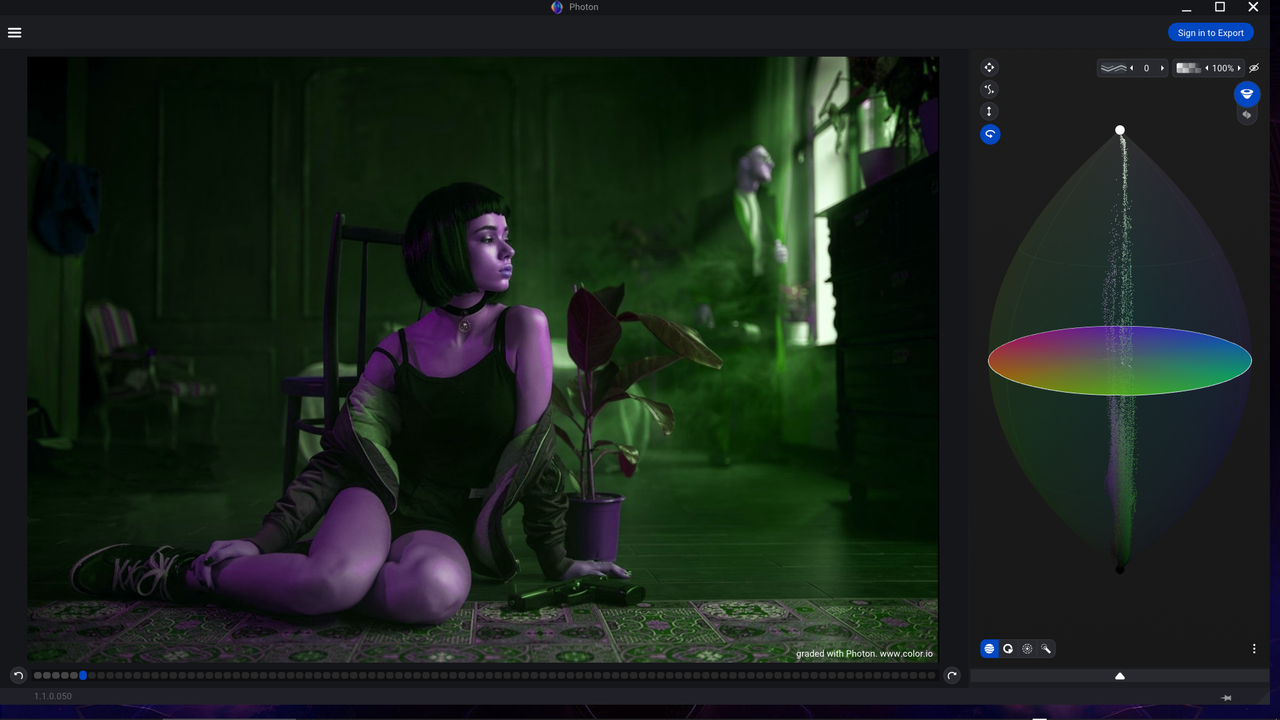The height and width of the screenshot is (720, 1280).
Task: Select the blue active history step marker
Action: (83, 676)
